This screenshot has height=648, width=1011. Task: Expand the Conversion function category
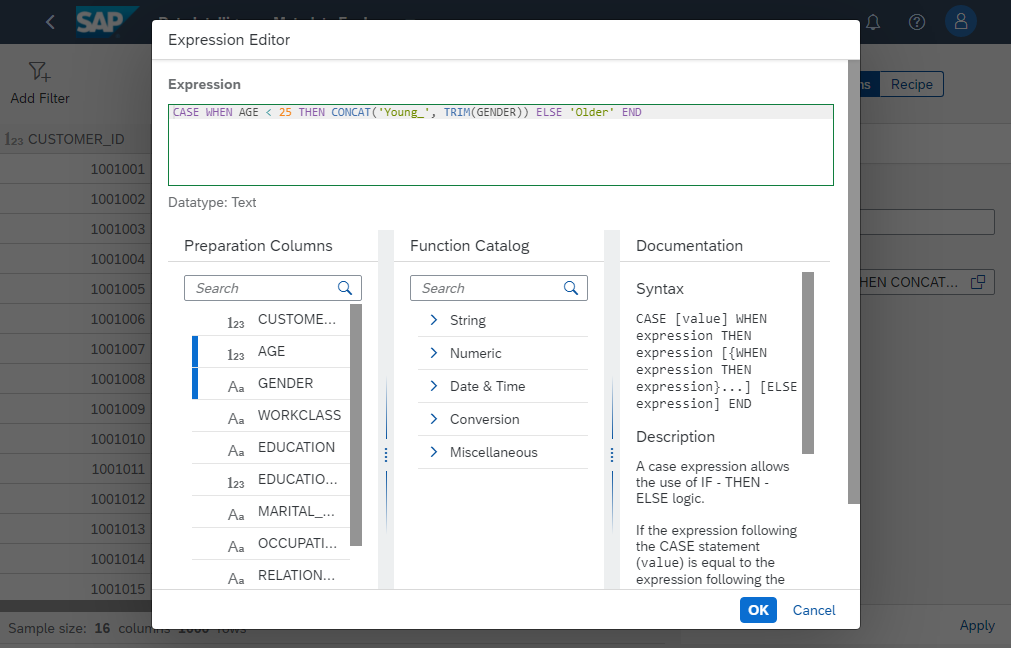tap(434, 419)
